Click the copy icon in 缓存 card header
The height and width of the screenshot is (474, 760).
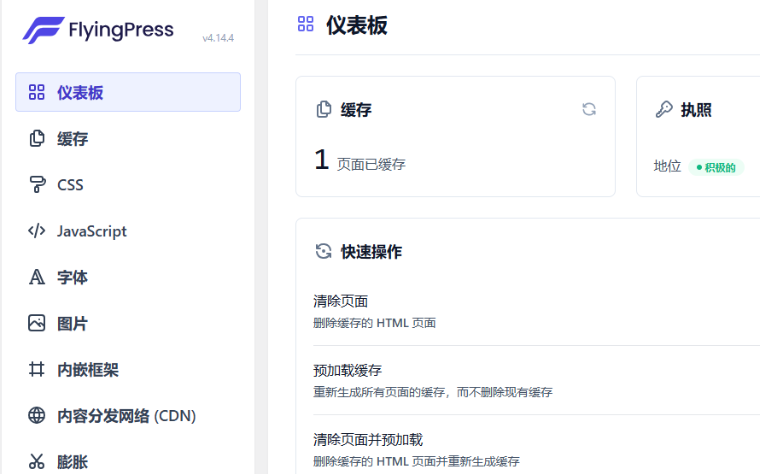pyautogui.click(x=324, y=110)
